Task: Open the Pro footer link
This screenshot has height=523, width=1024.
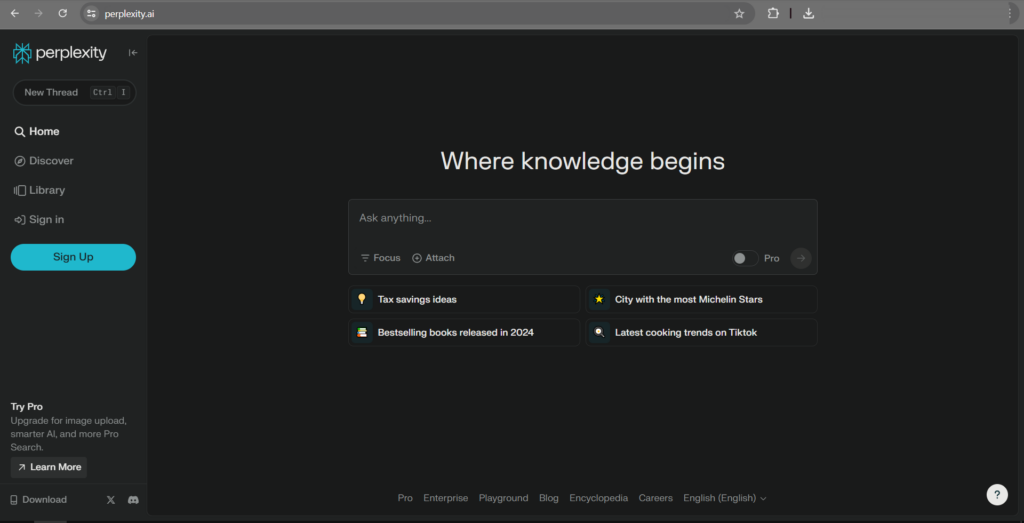Action: tap(405, 498)
